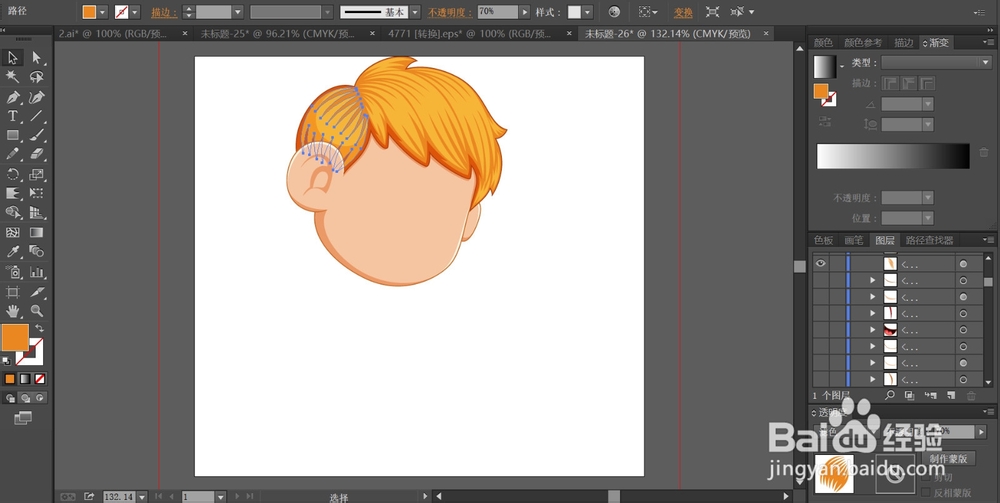Select the Paintbrush tool
Viewport: 1000px width, 503px height.
[36, 135]
